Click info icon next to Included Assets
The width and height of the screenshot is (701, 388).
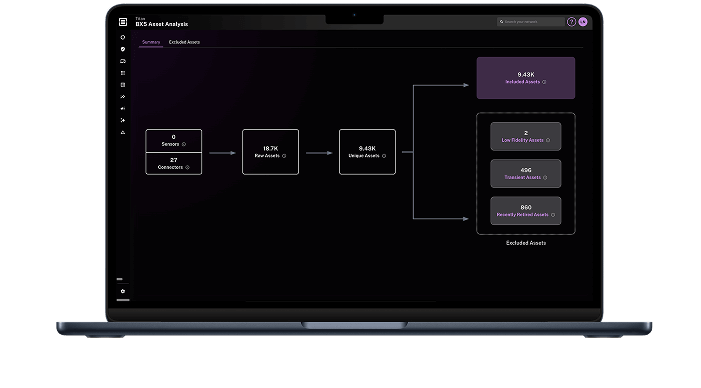coord(544,82)
